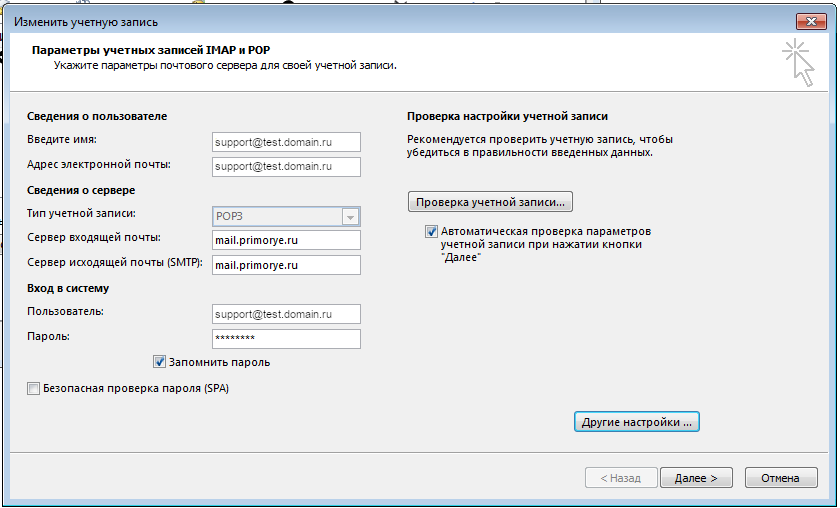Open the More Settings button
840x508 pixels.
tap(637, 422)
